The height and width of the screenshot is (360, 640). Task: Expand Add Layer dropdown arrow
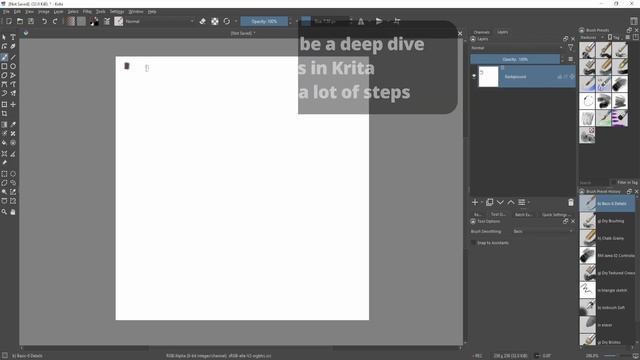pyautogui.click(x=482, y=202)
